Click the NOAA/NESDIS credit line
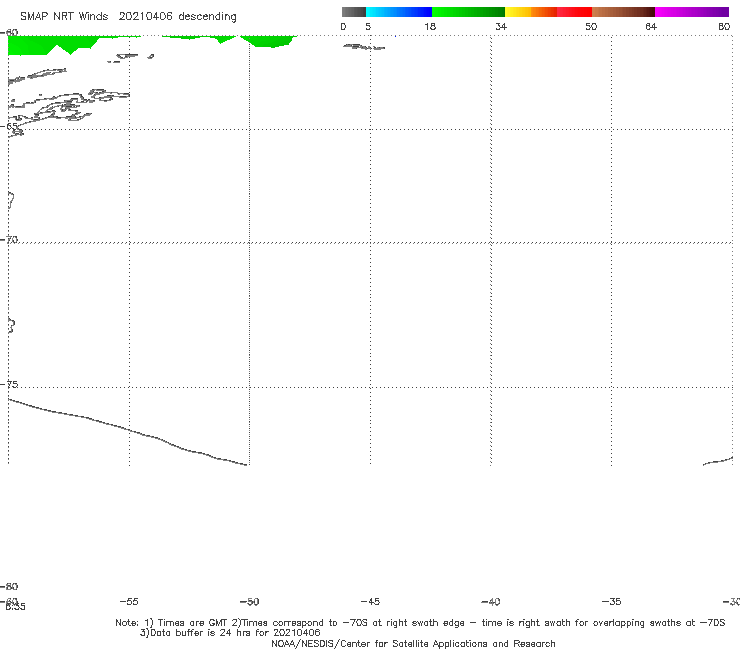The image size is (740, 650). point(413,643)
